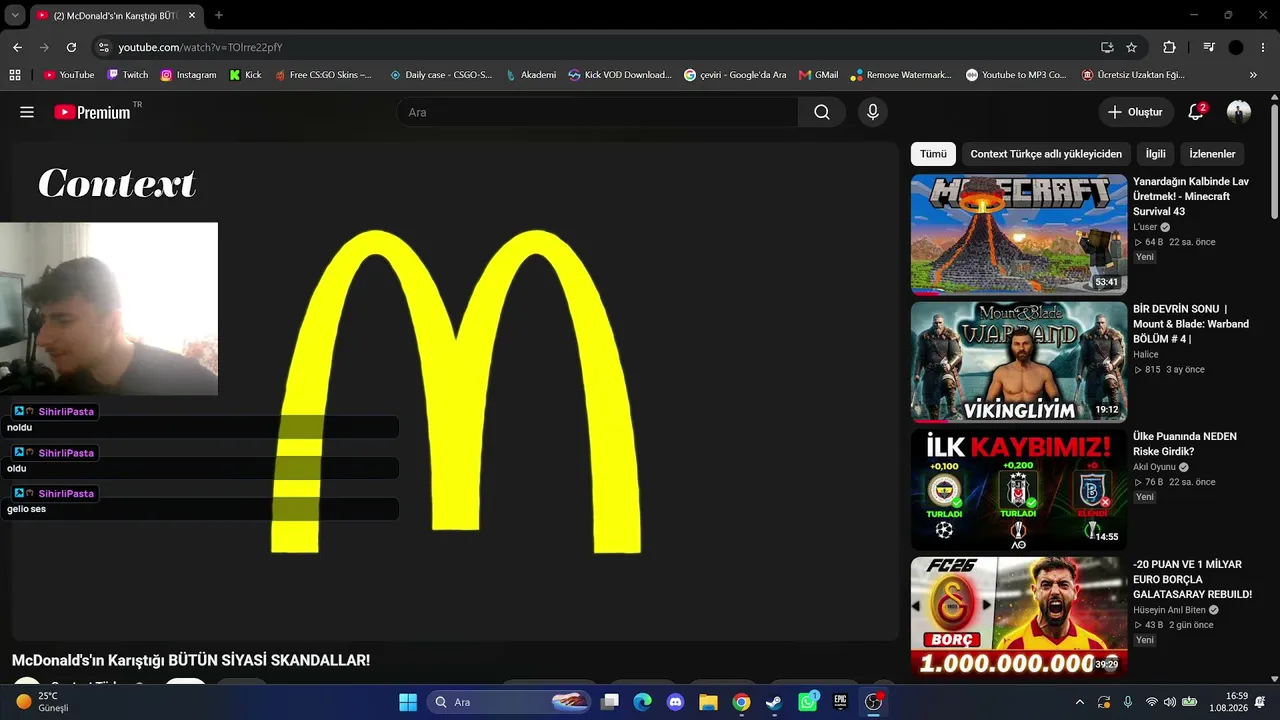The image size is (1280, 720).
Task: Start voice search with the microphone
Action: [x=873, y=112]
